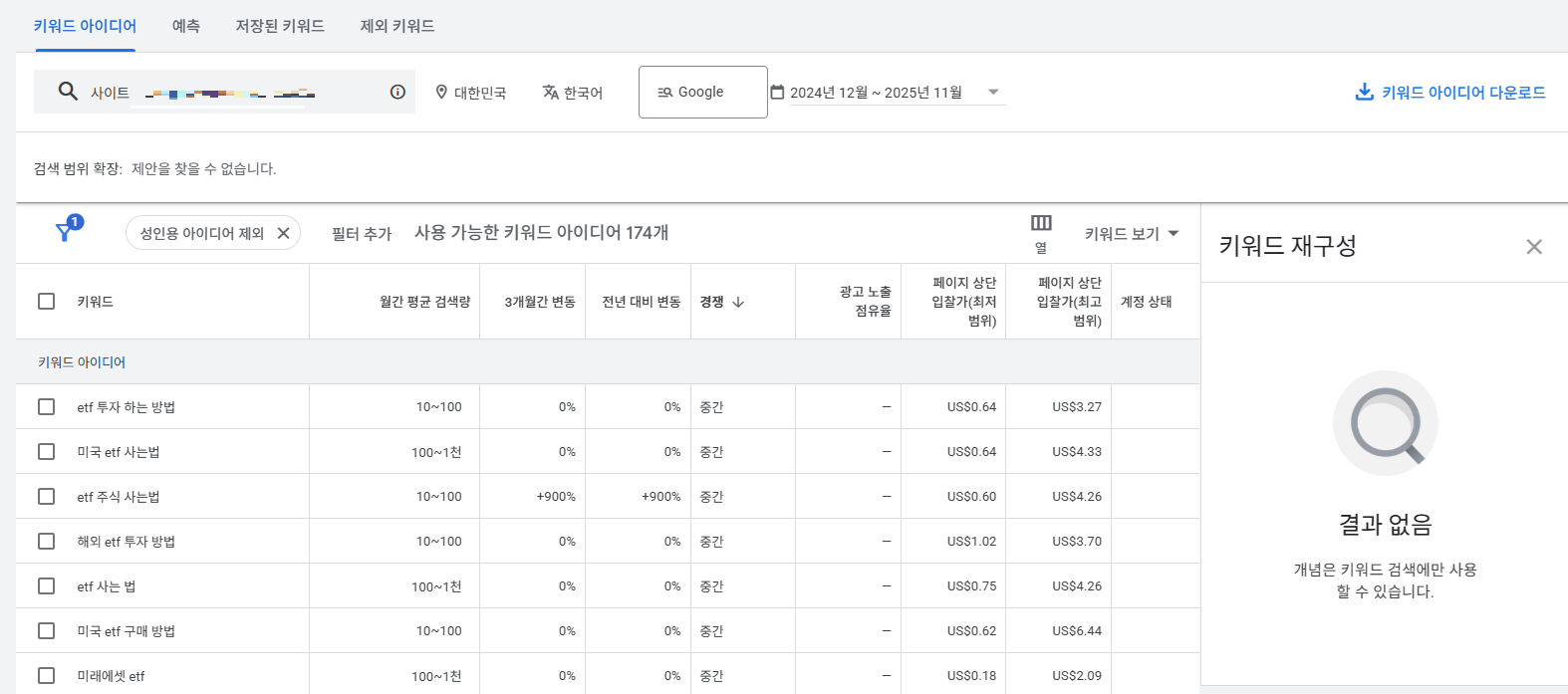Open the filter funnel icon with badge

(68, 229)
